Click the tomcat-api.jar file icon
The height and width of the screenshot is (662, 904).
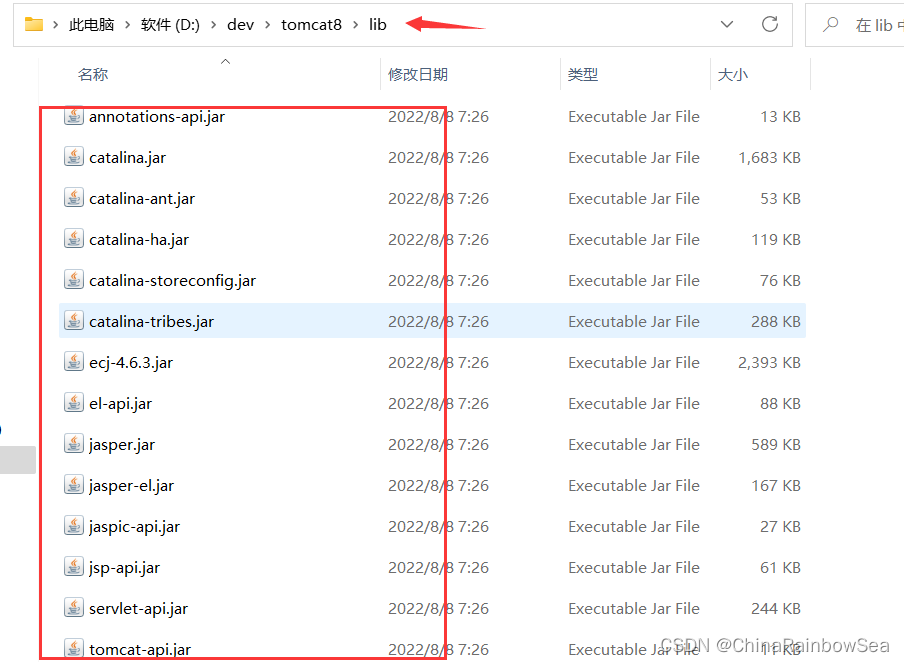click(73, 648)
